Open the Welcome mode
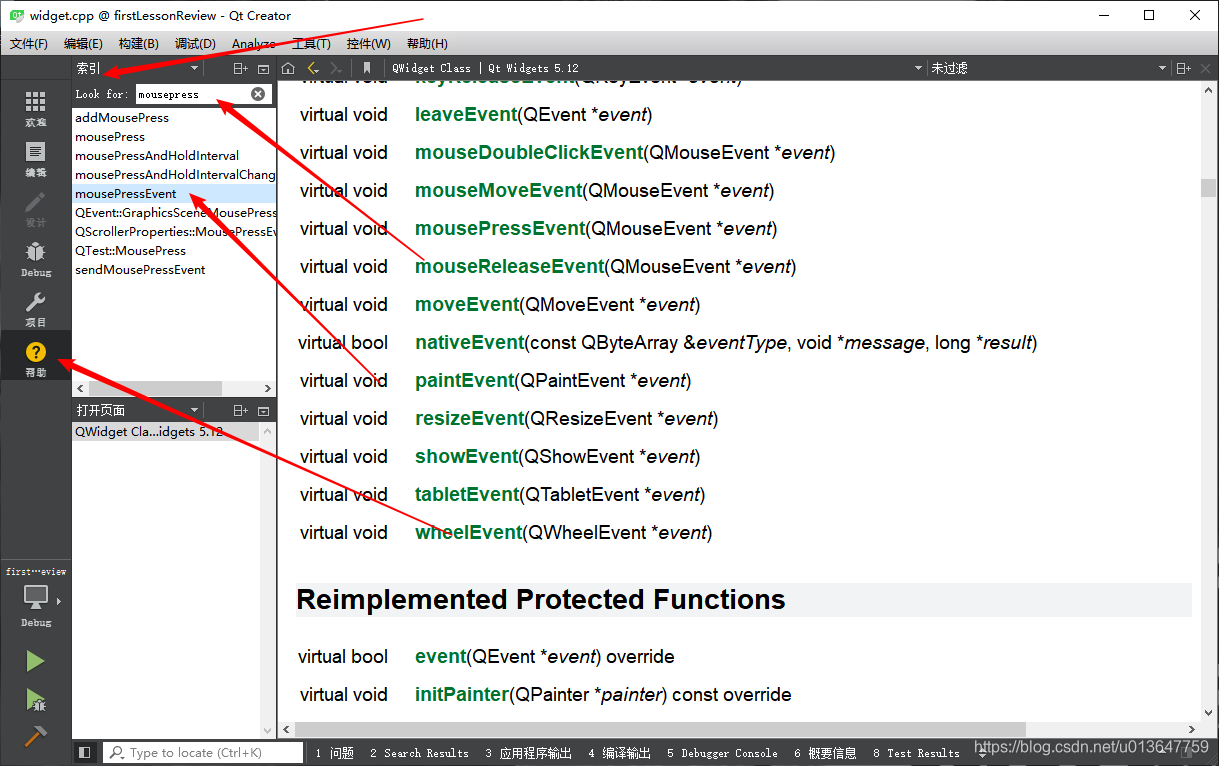The width and height of the screenshot is (1219, 766). 35,108
